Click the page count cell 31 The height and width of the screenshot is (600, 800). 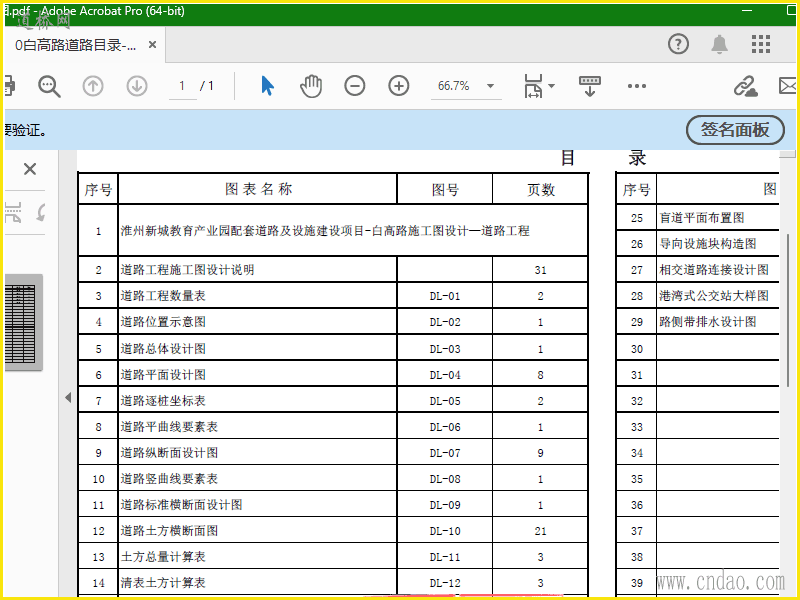point(540,270)
